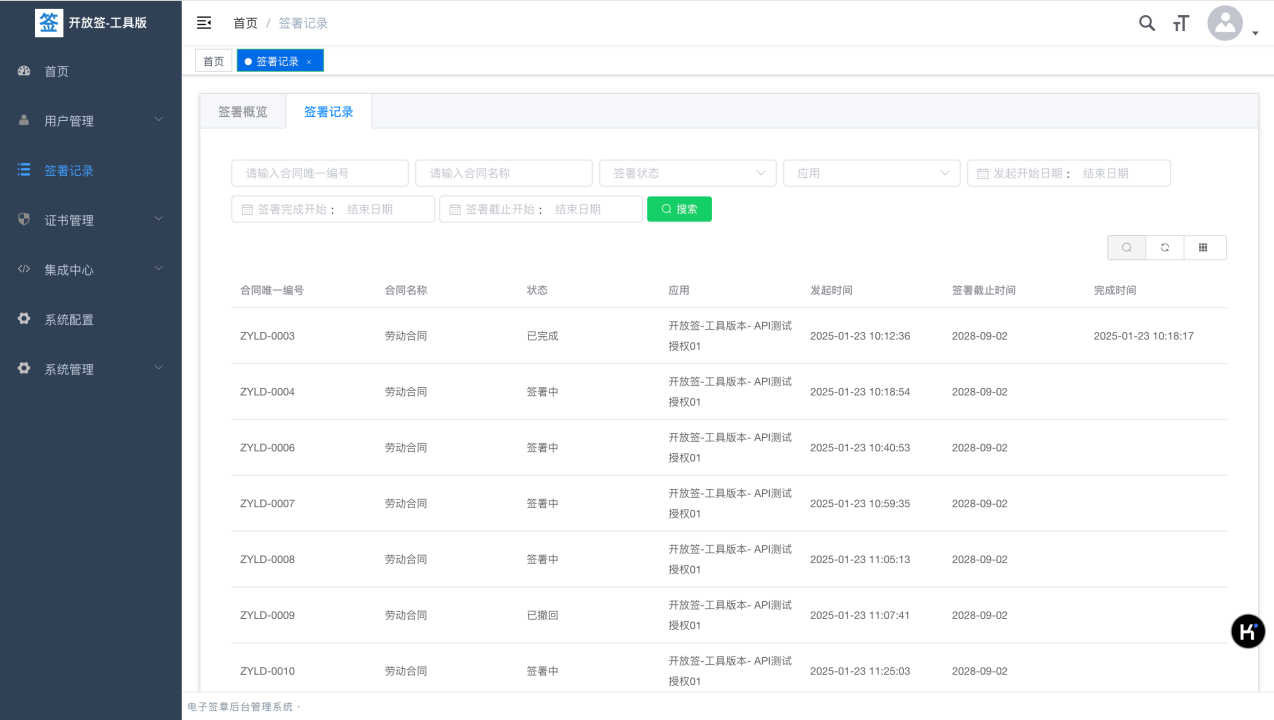
Task: Select 系统配置 in the sidebar
Action: point(91,319)
